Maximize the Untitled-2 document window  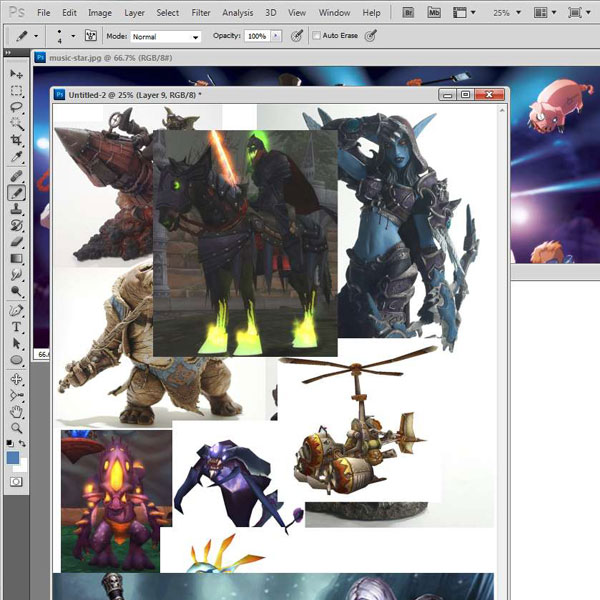(x=466, y=95)
